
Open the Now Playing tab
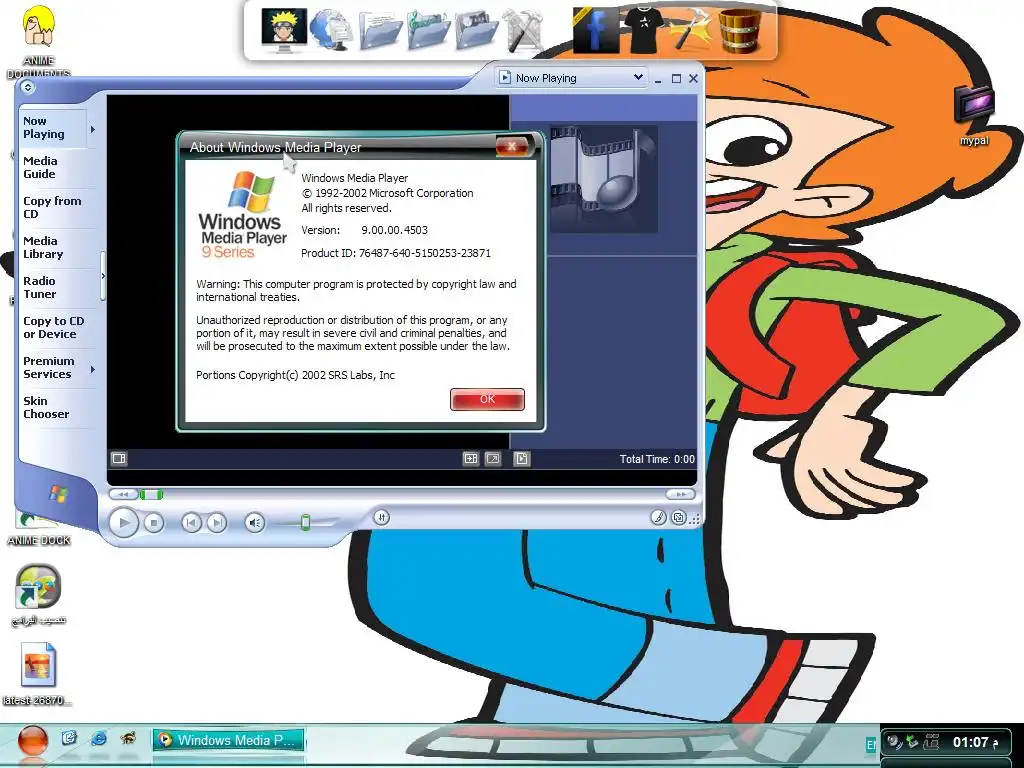[52, 127]
